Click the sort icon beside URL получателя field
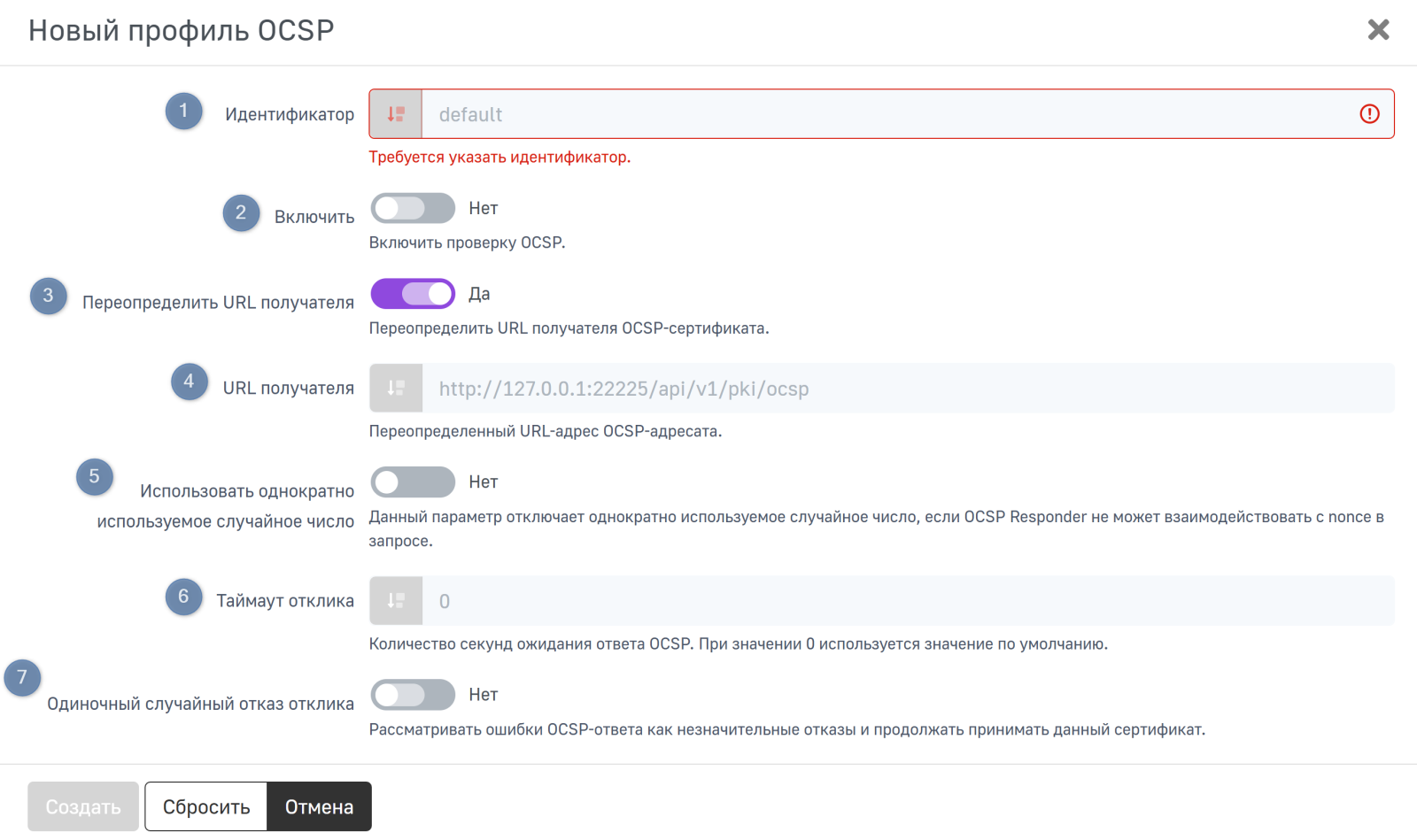The width and height of the screenshot is (1417, 840). click(396, 389)
